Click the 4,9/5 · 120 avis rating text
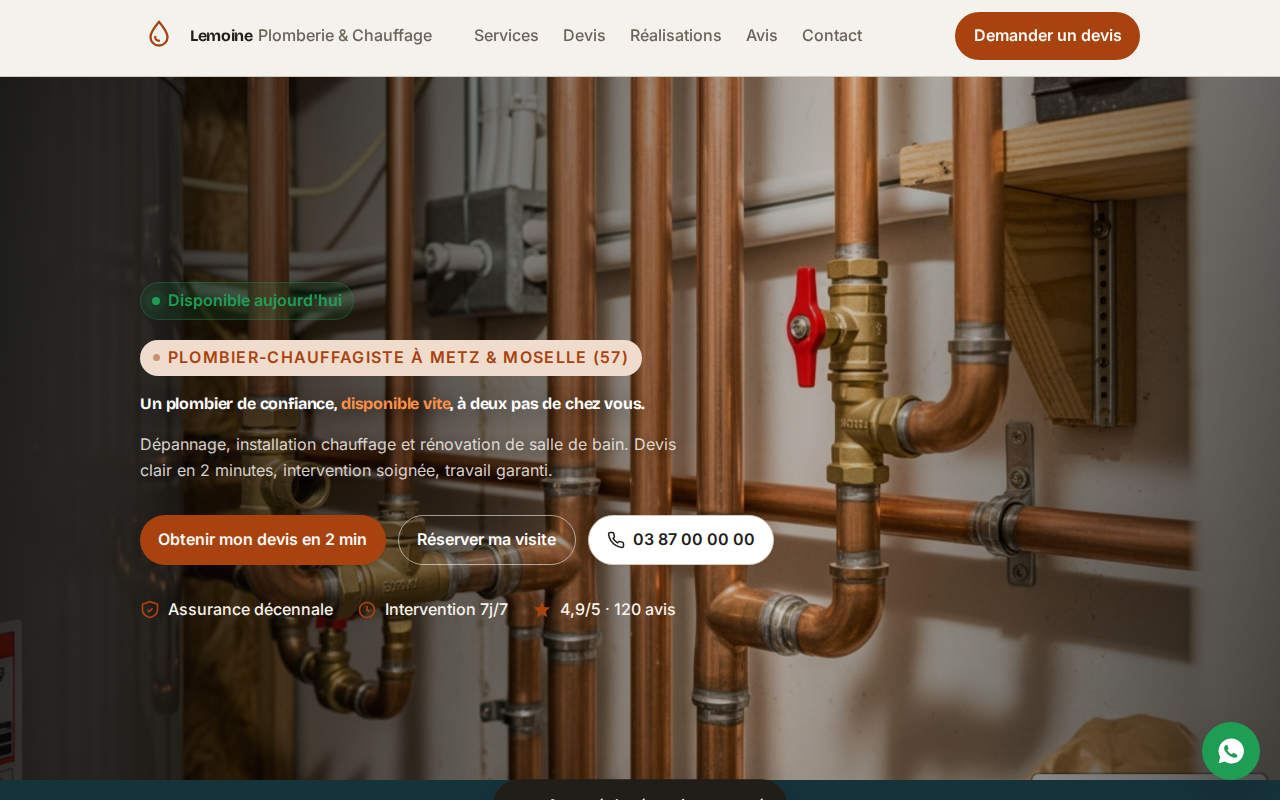Viewport: 1280px width, 800px height. (618, 609)
